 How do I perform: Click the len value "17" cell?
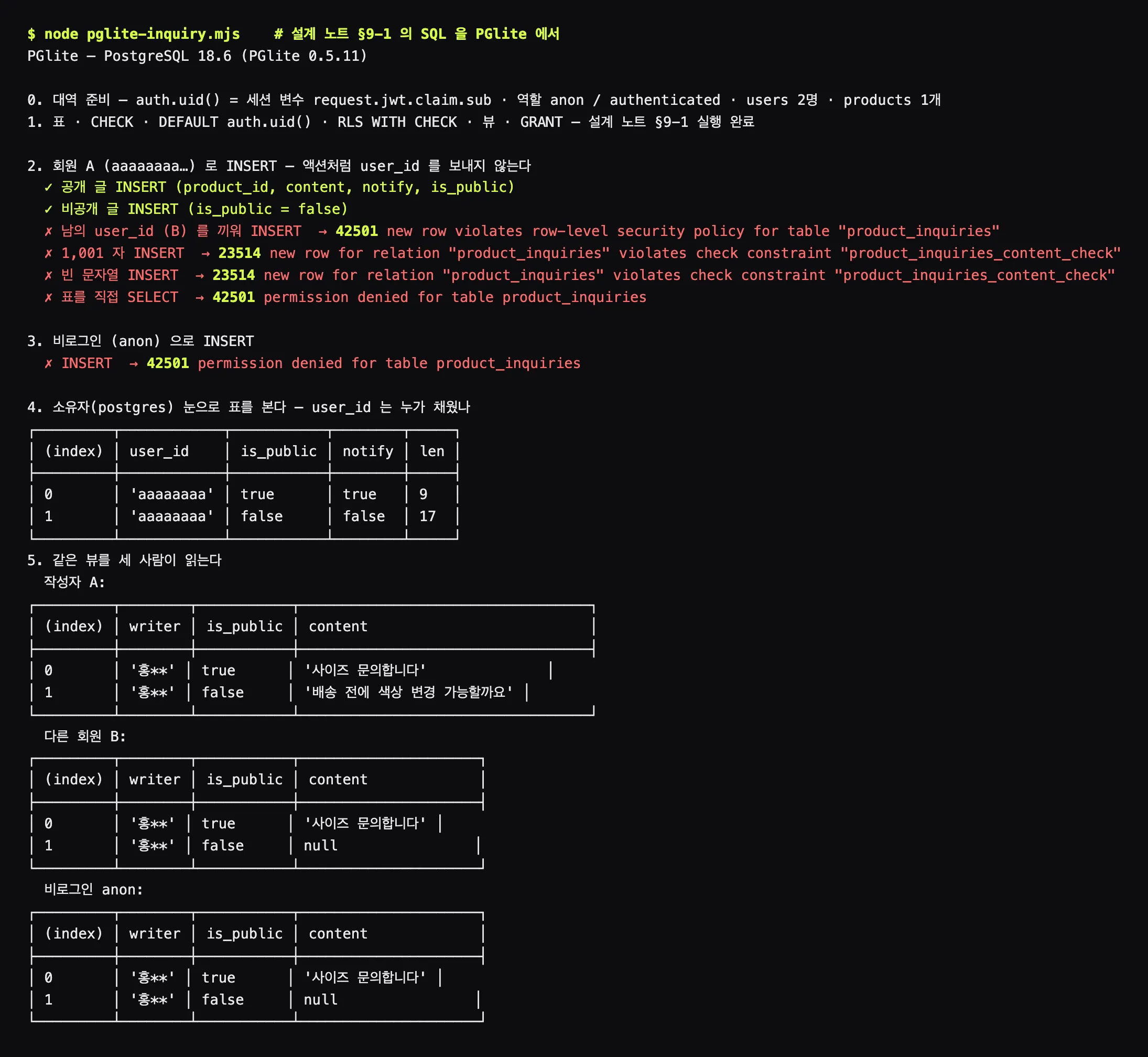[x=428, y=516]
